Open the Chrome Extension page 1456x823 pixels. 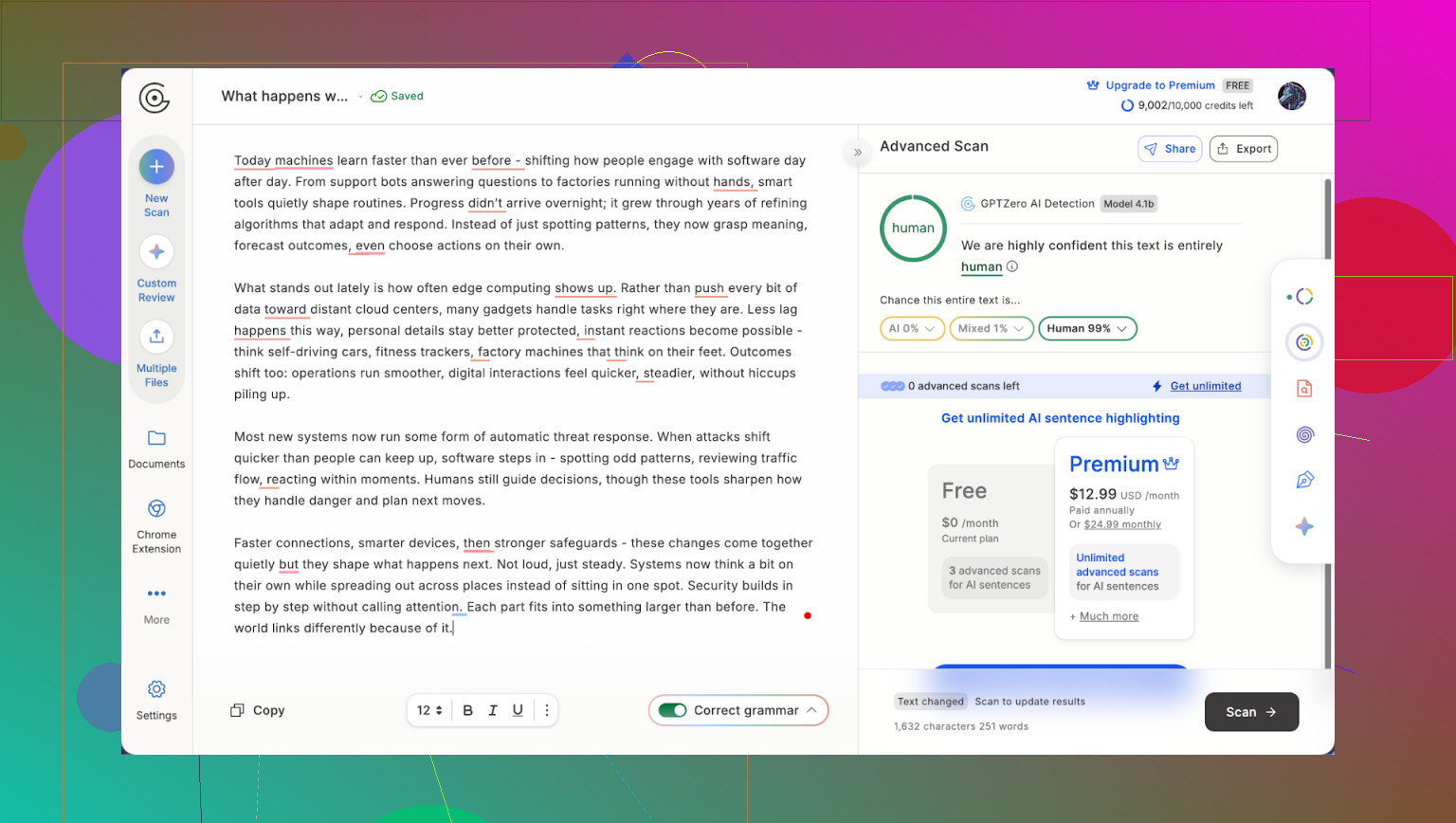156,510
